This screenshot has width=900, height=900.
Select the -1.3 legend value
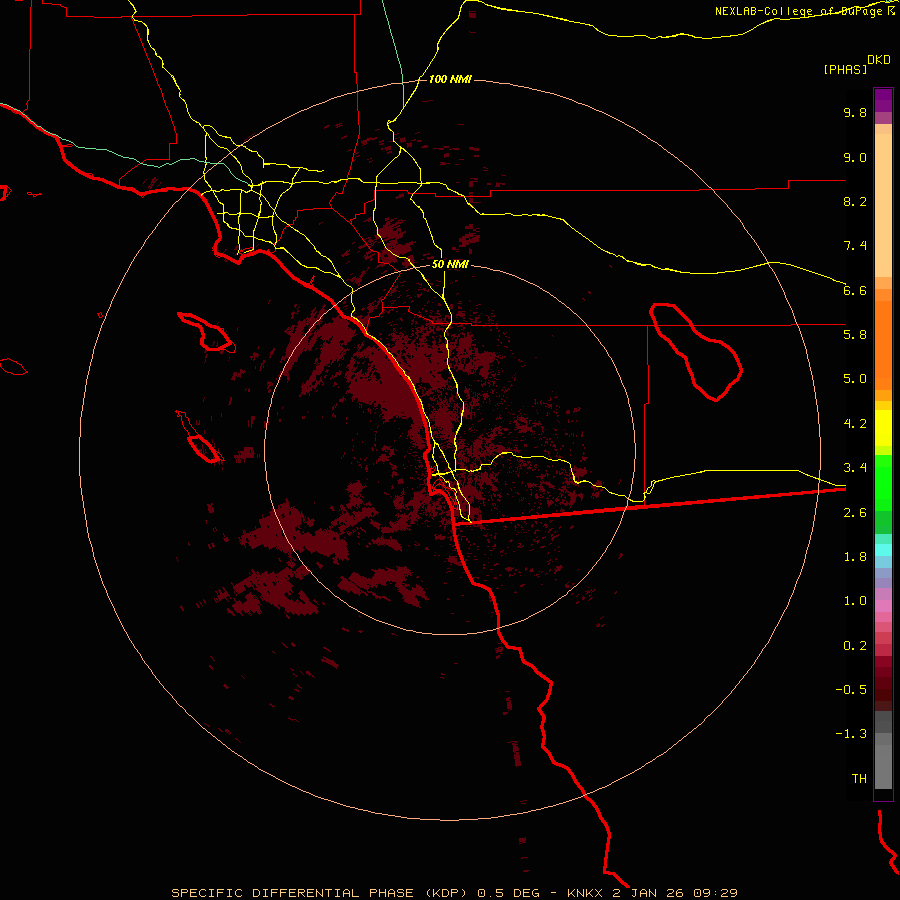851,734
